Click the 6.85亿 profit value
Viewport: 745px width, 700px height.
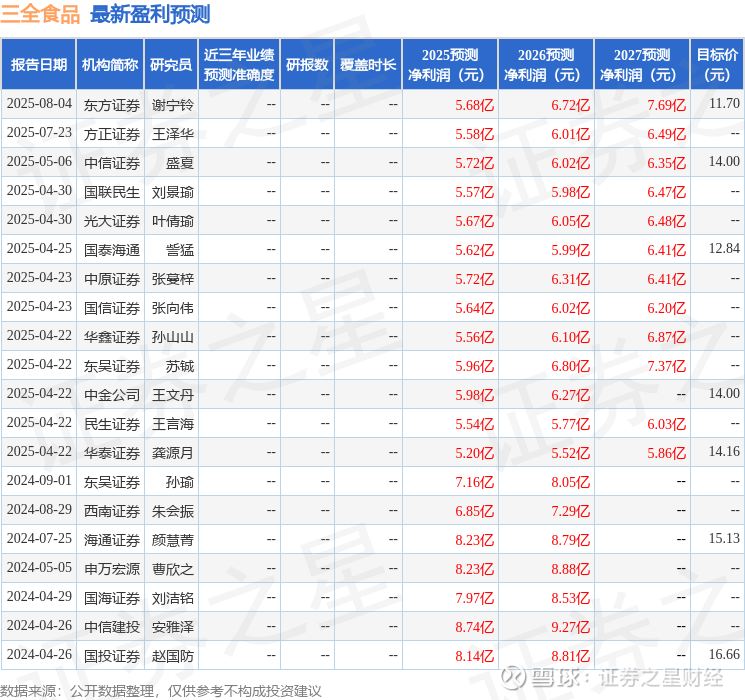pos(474,511)
